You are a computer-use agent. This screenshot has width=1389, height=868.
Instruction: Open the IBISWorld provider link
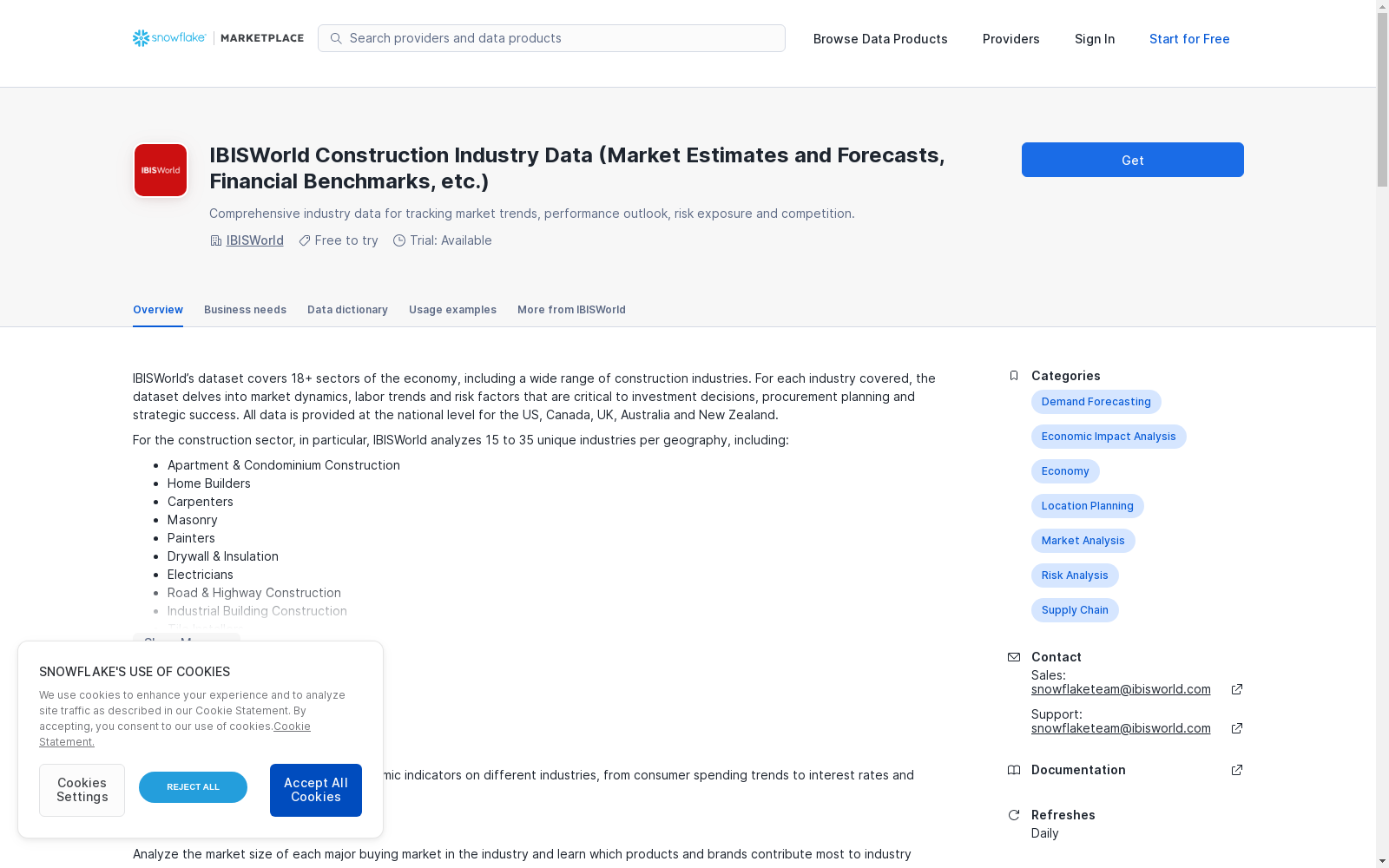click(x=255, y=240)
